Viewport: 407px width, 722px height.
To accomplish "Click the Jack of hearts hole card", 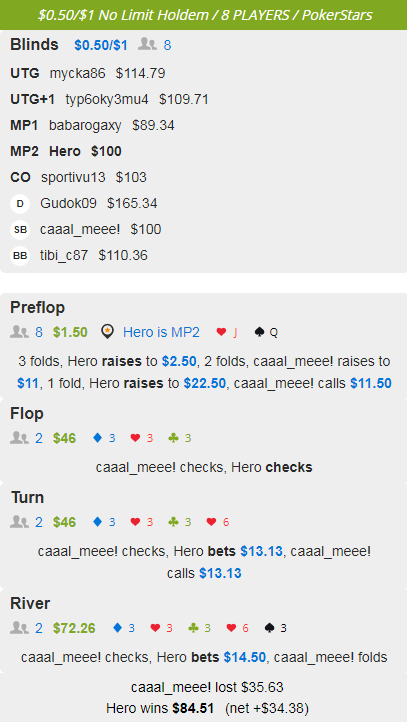I will click(x=227, y=332).
